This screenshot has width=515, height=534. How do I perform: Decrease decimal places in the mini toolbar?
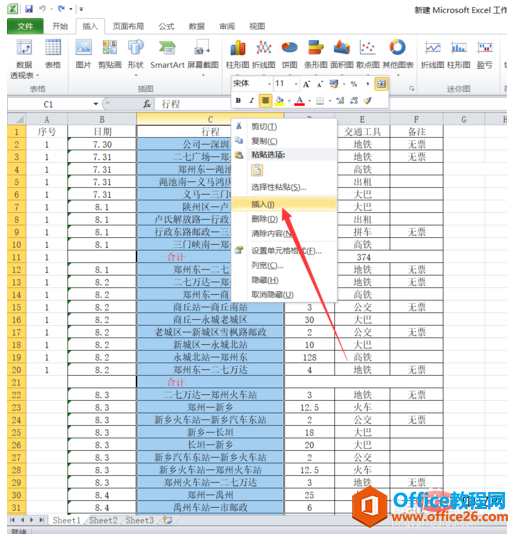point(354,100)
